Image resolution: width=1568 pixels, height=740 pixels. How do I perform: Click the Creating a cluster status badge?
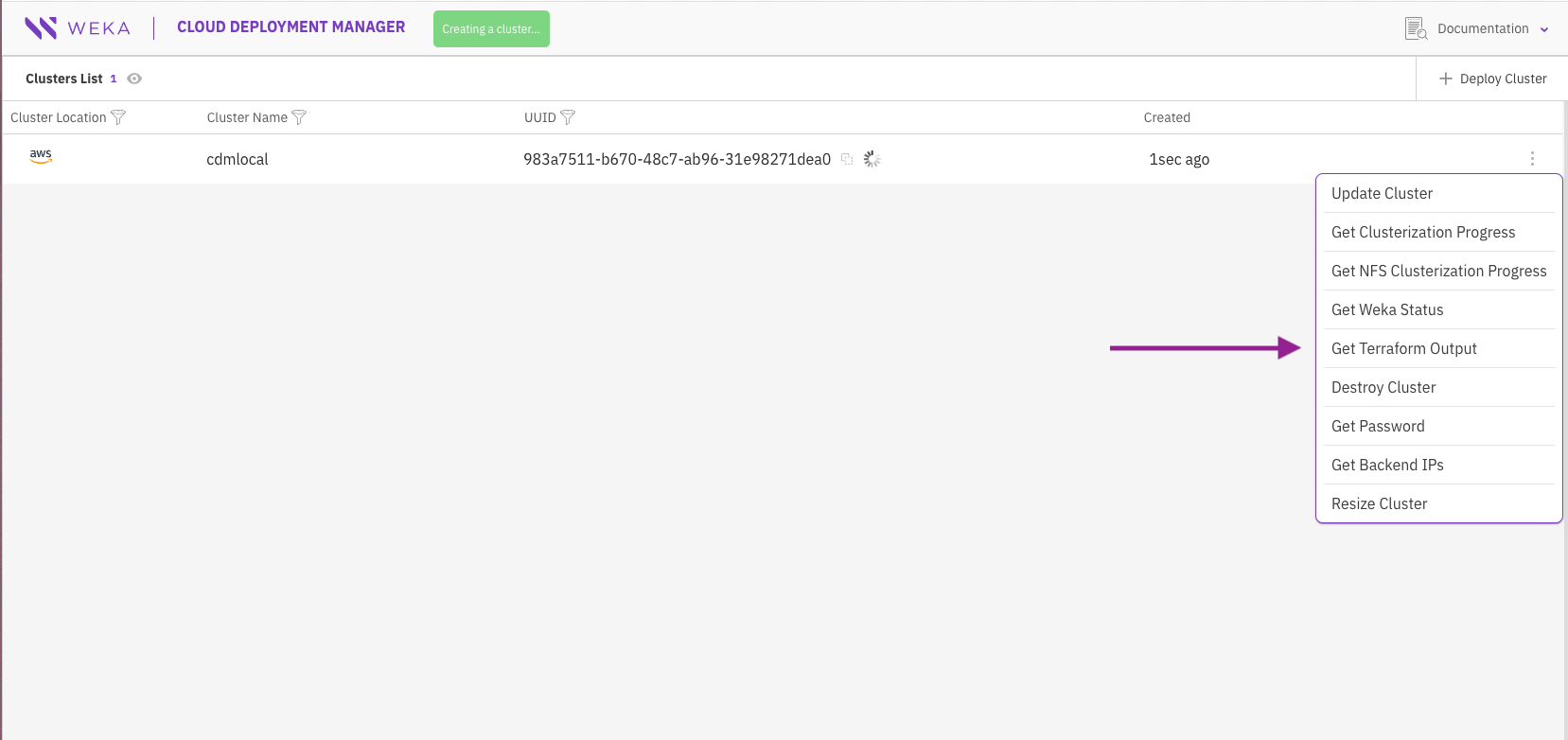pos(491,28)
